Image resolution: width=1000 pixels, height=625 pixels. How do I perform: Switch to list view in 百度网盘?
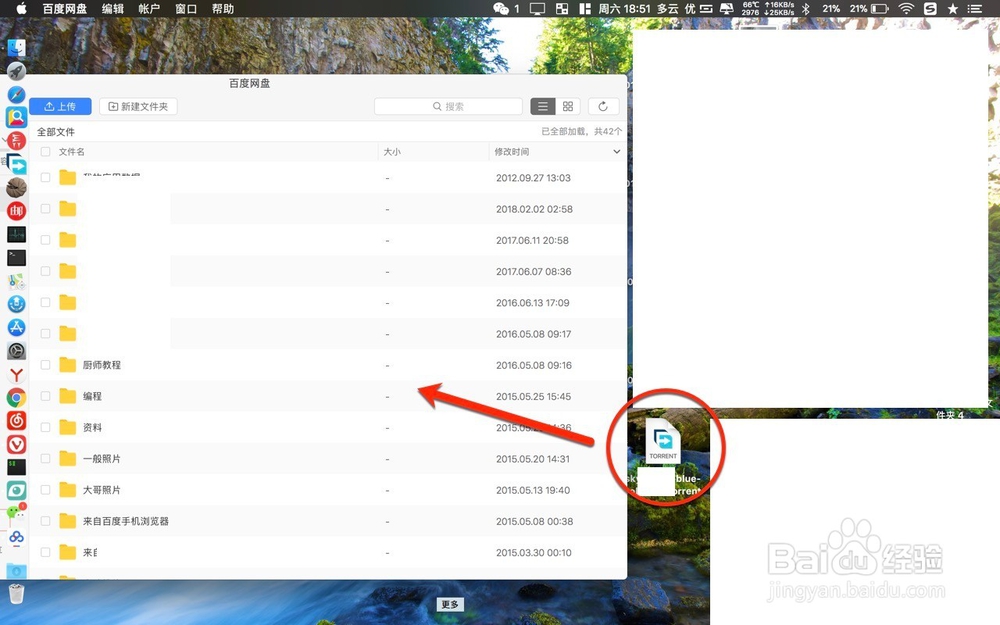(x=543, y=107)
